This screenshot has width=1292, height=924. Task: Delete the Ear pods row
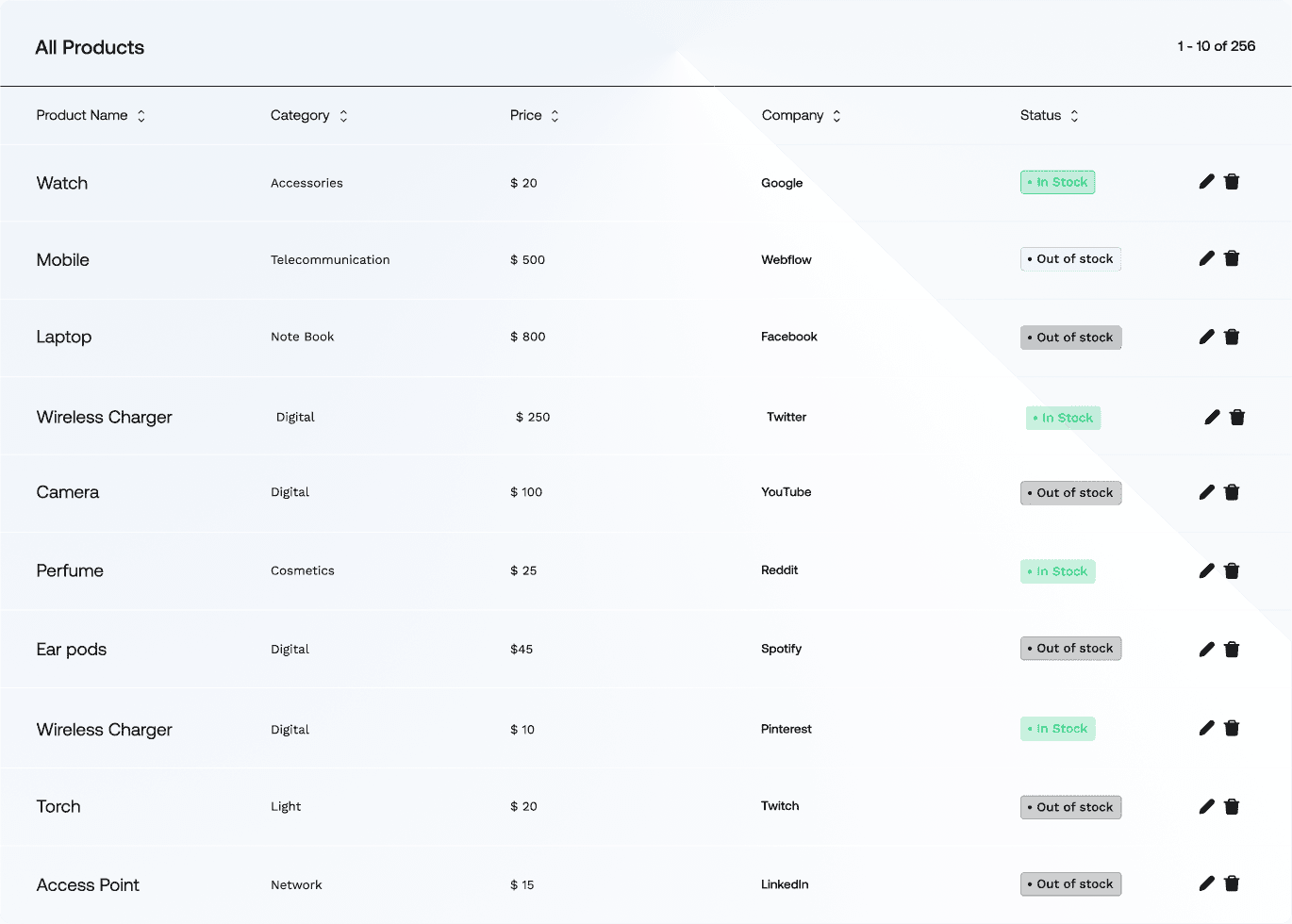coord(1232,650)
